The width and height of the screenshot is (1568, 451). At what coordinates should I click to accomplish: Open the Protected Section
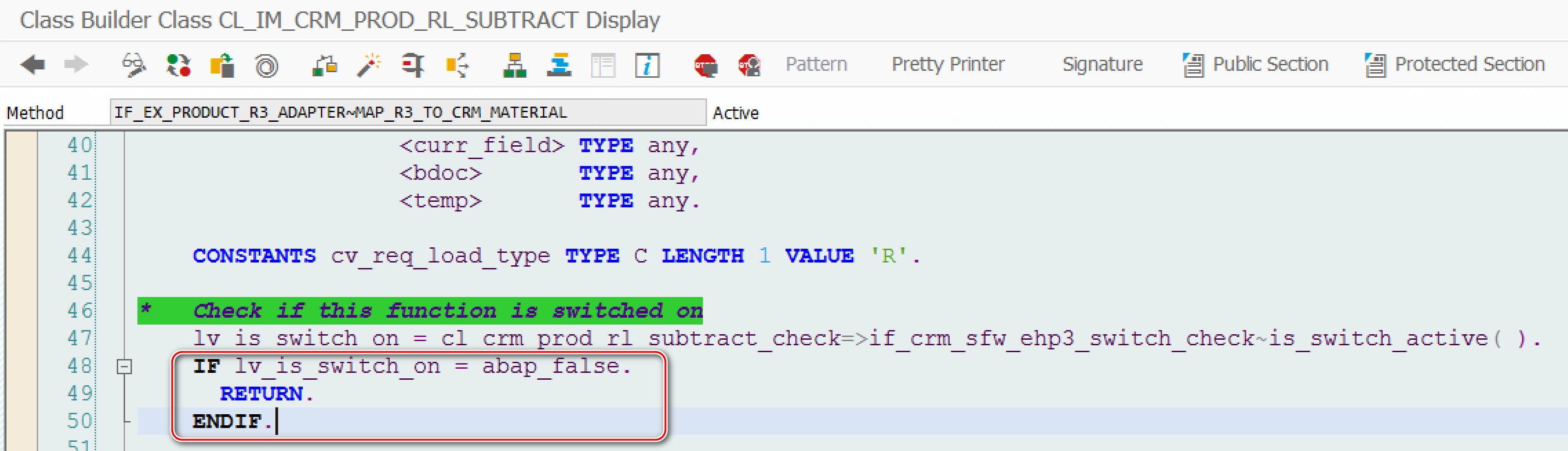(1469, 64)
